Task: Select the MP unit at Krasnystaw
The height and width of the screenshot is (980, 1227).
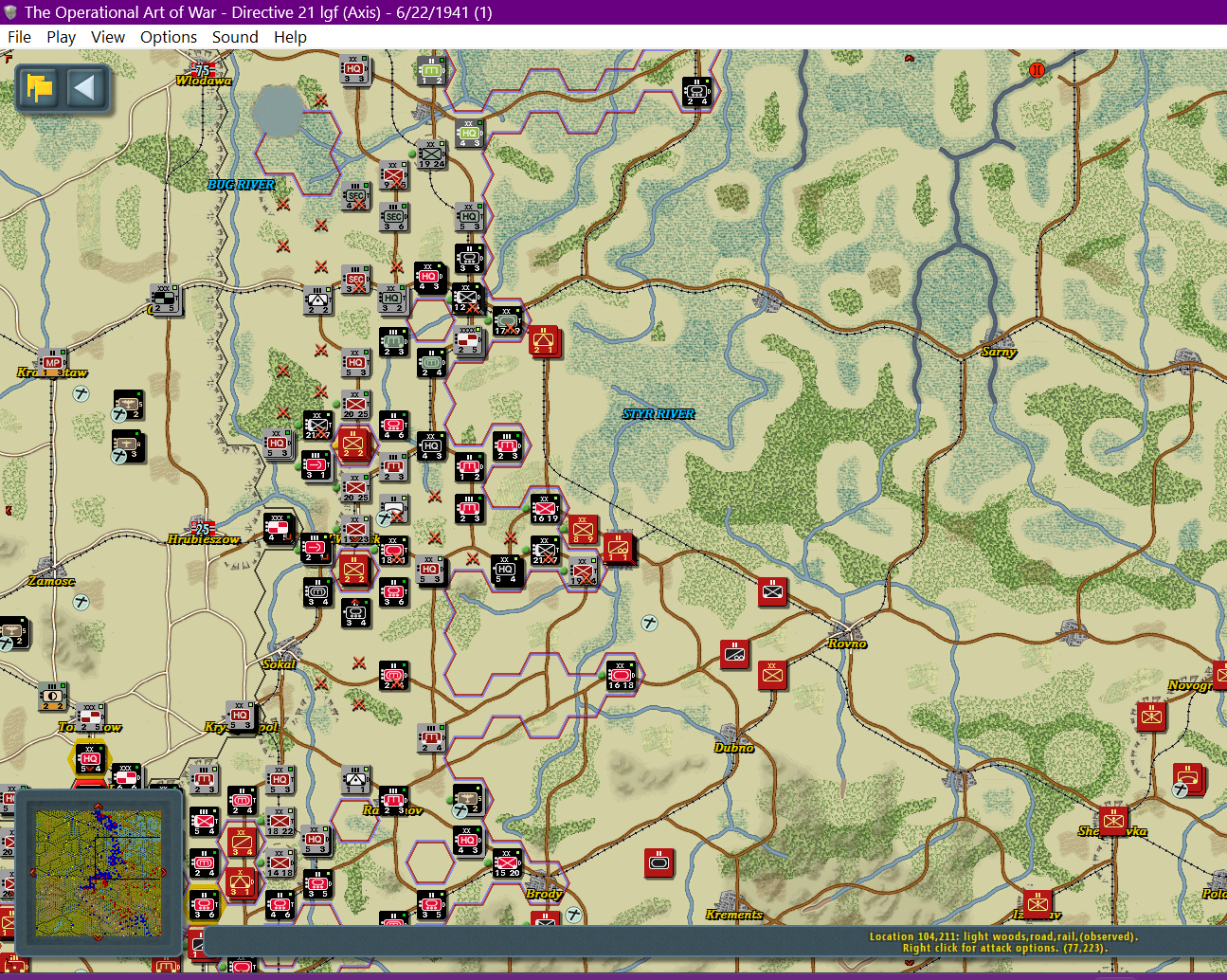Action: 52,364
